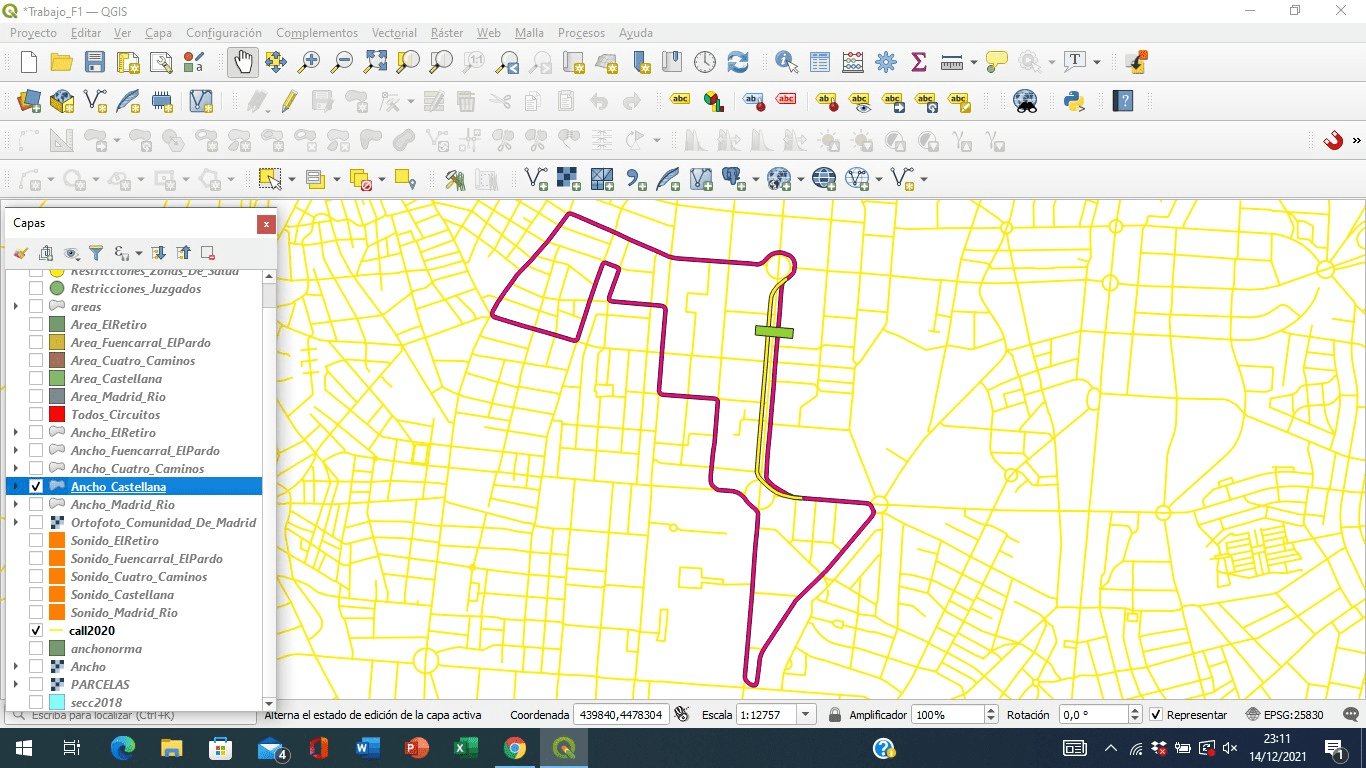Click the EPSG:25830 CRS button

1285,715
